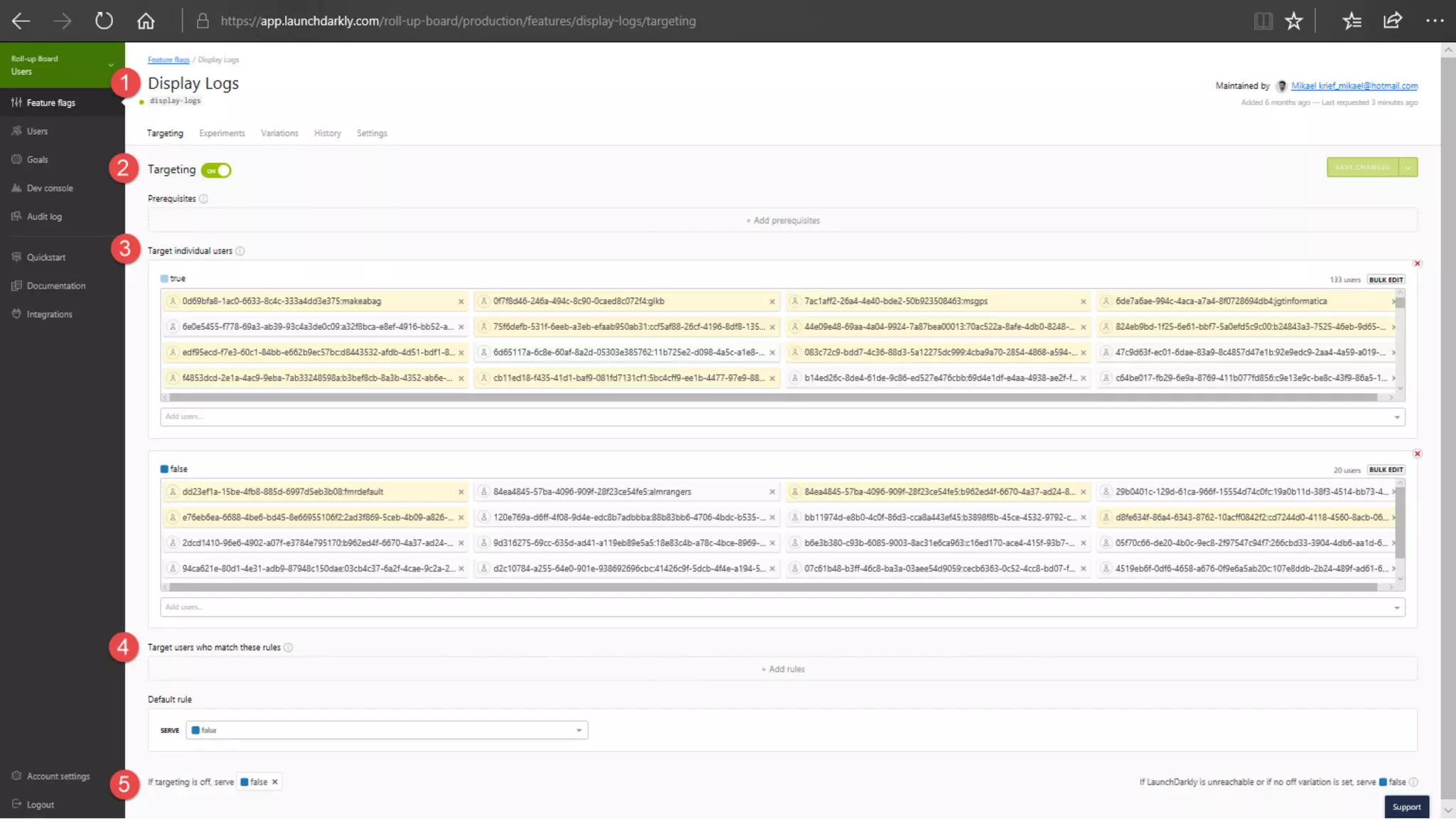Image resolution: width=1456 pixels, height=819 pixels.
Task: Remove false from targeting-off variation
Action: [x=275, y=782]
